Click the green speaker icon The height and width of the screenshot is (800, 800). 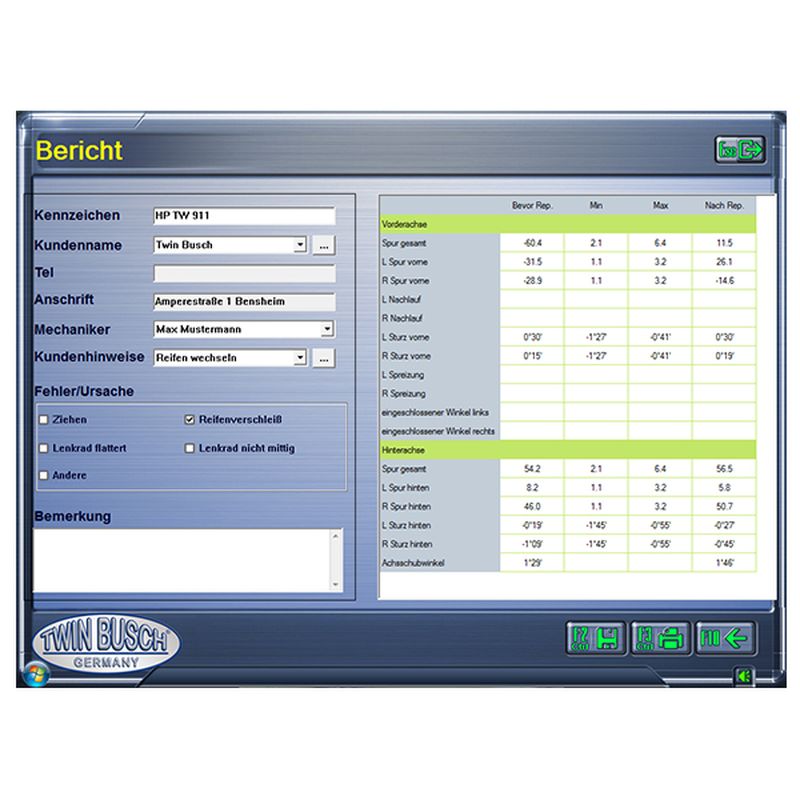(743, 676)
